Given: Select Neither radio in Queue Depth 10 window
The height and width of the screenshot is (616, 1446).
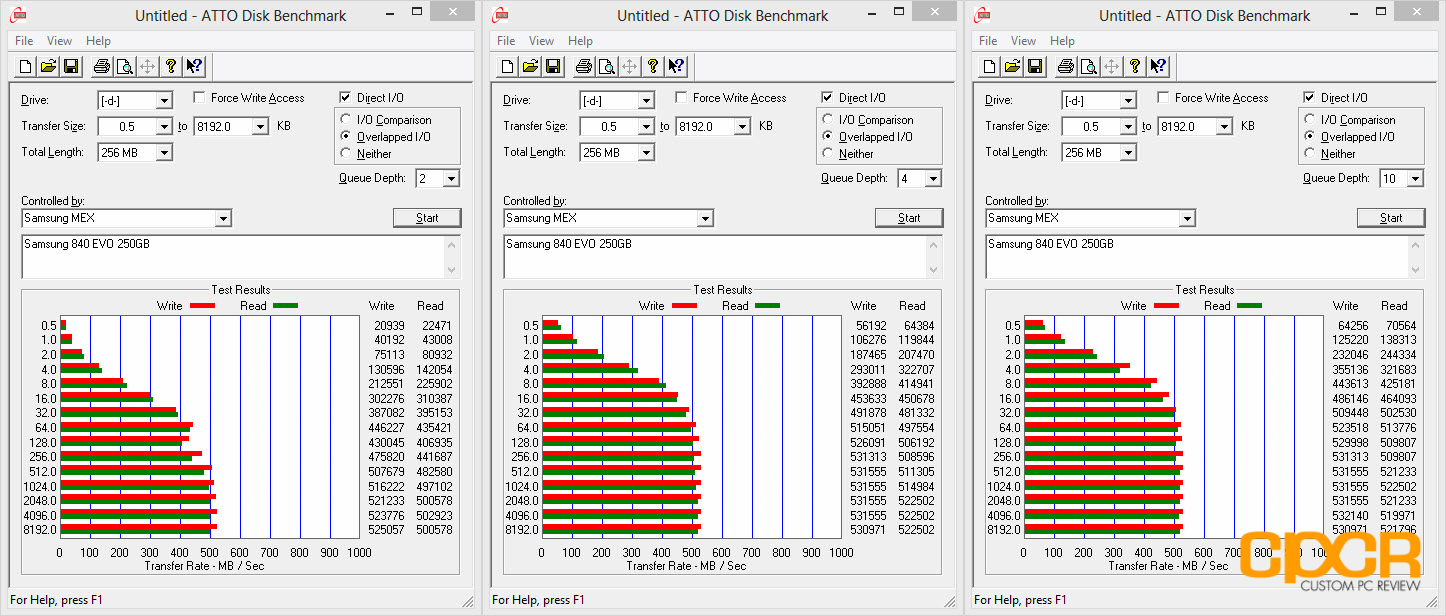Looking at the screenshot, I should coord(1311,154).
